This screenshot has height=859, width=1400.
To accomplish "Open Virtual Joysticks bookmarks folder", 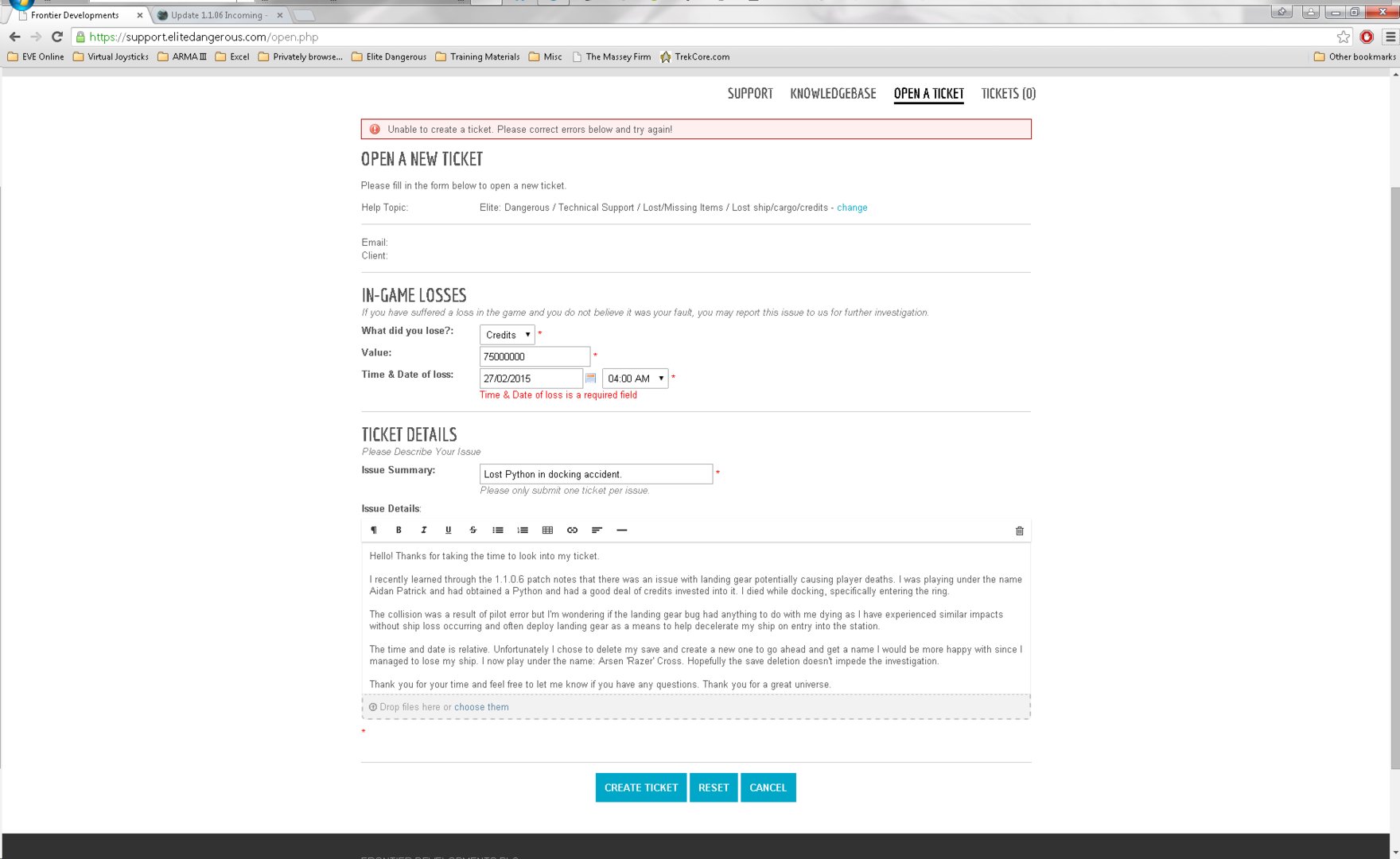I will point(111,57).
